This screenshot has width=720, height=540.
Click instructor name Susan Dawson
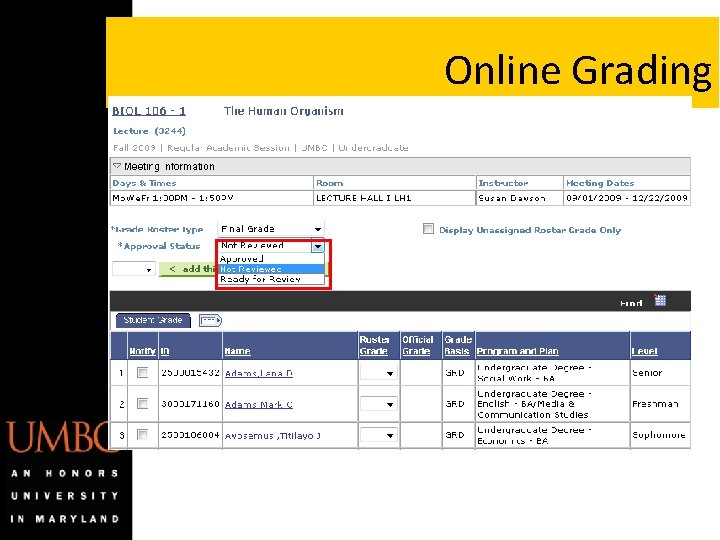pos(512,198)
